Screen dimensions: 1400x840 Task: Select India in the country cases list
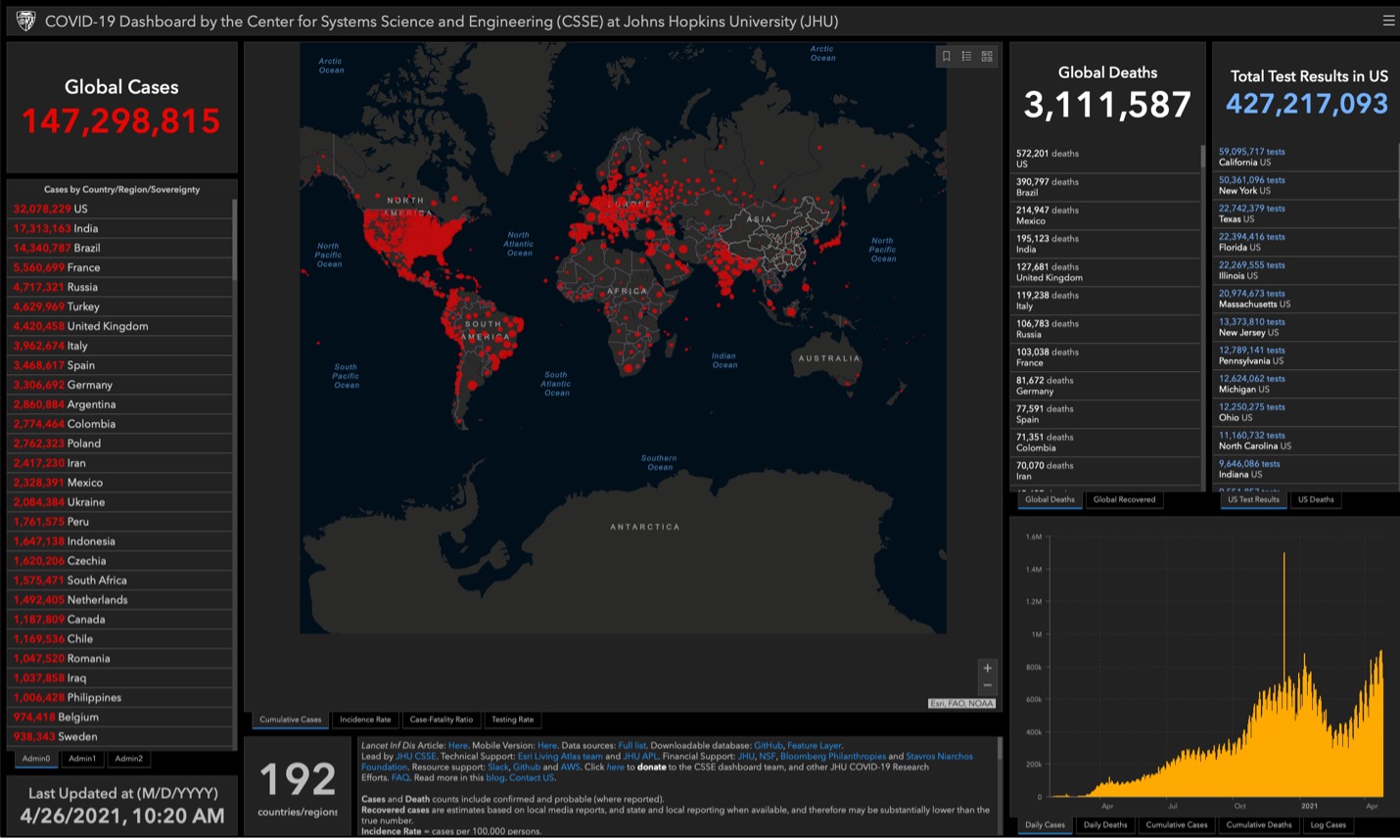point(121,228)
